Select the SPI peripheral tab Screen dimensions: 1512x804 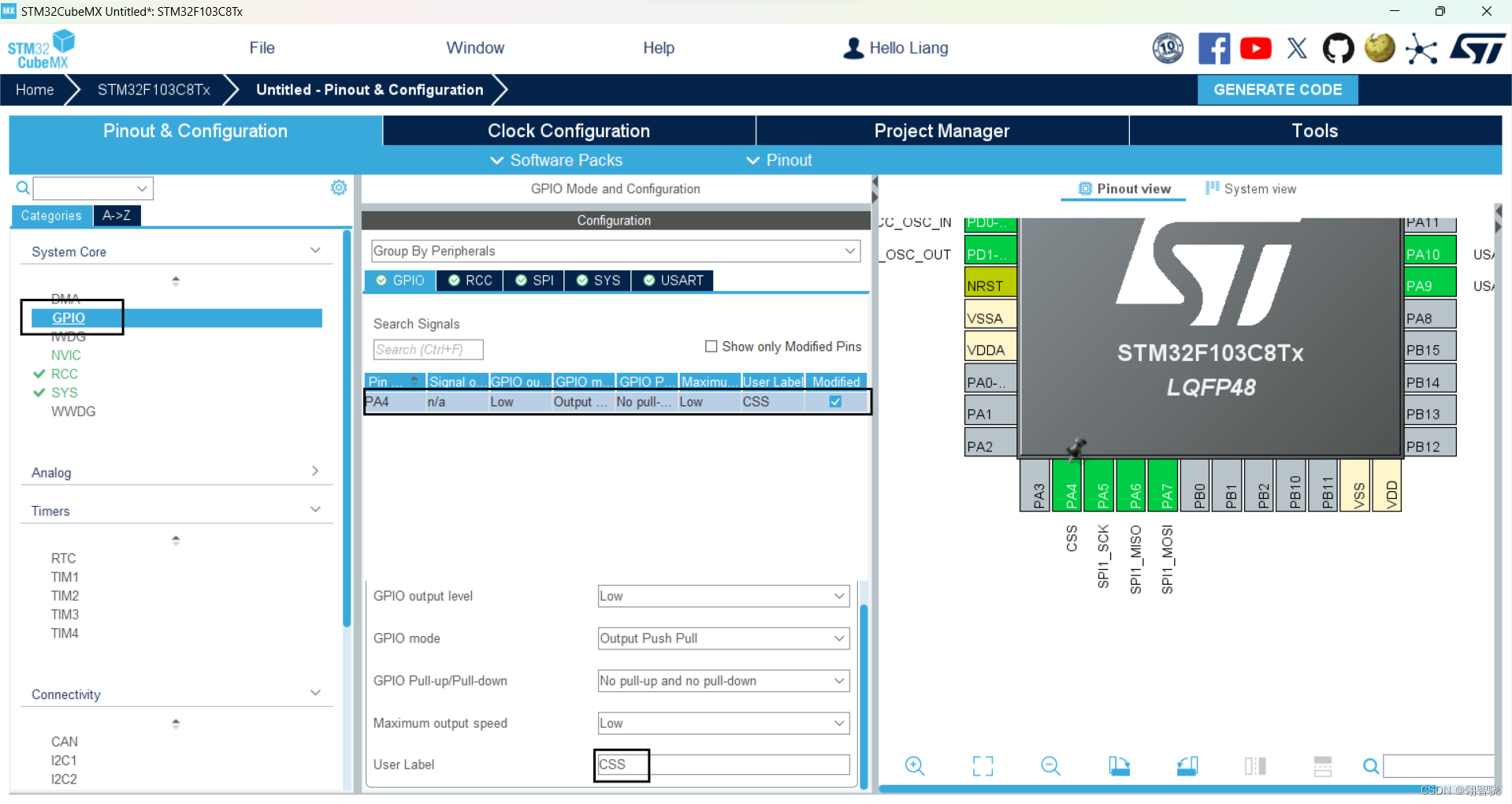(x=534, y=281)
